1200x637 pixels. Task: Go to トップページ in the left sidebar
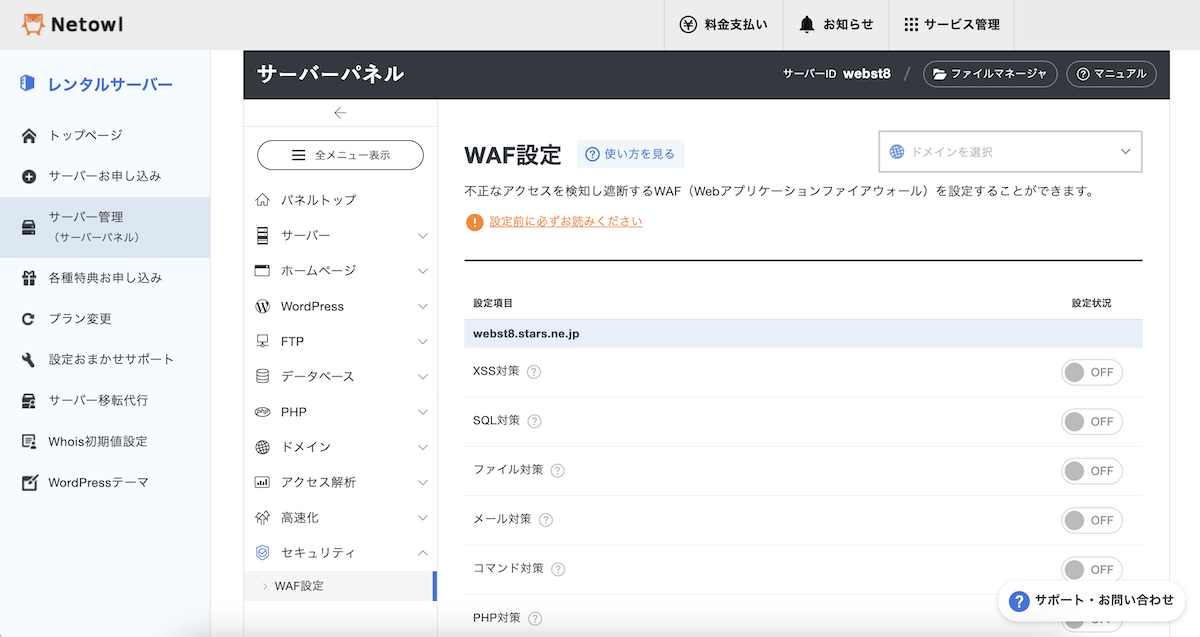click(105, 135)
